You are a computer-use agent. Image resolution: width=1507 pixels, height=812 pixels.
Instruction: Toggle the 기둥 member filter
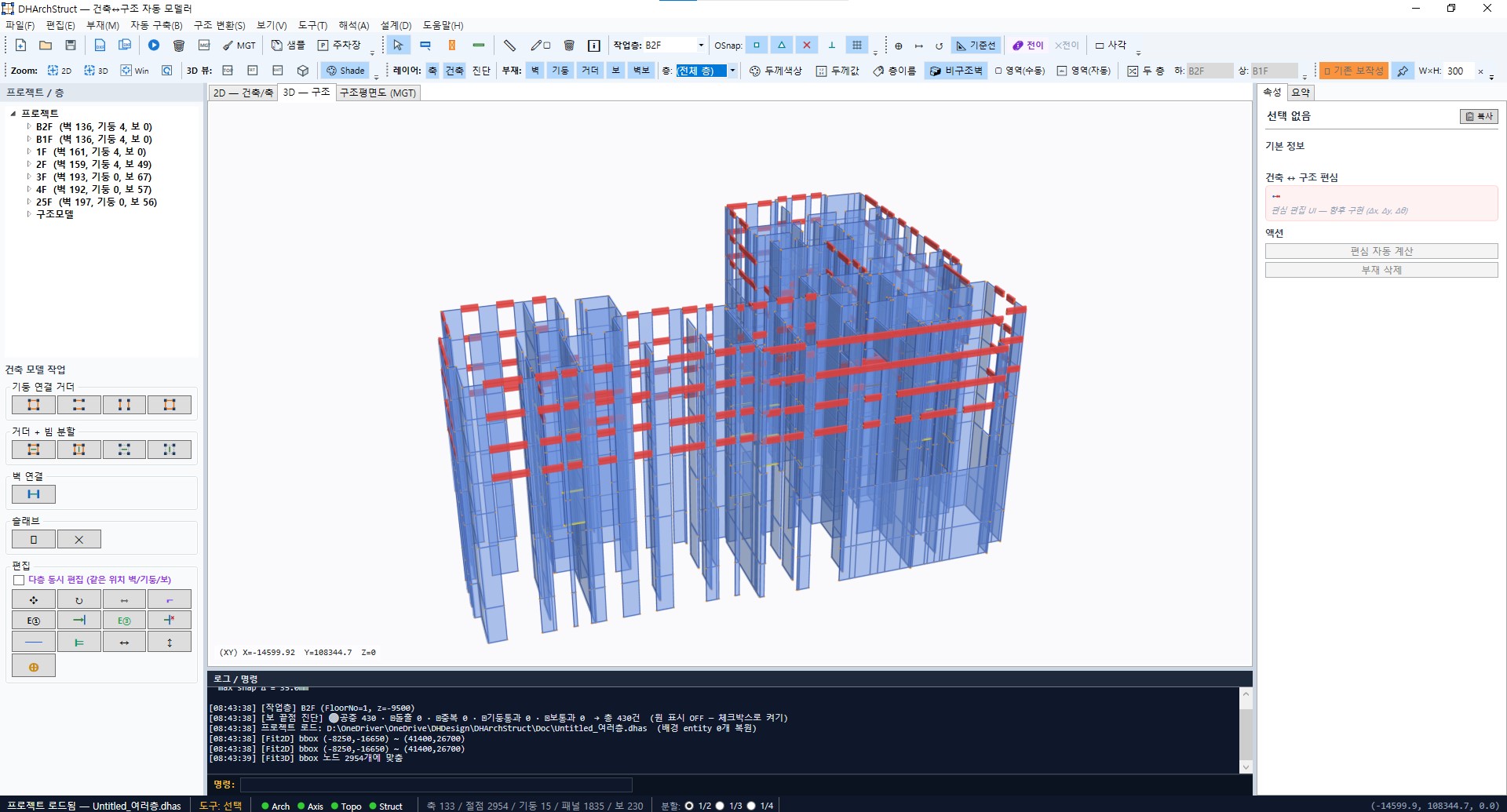click(560, 71)
